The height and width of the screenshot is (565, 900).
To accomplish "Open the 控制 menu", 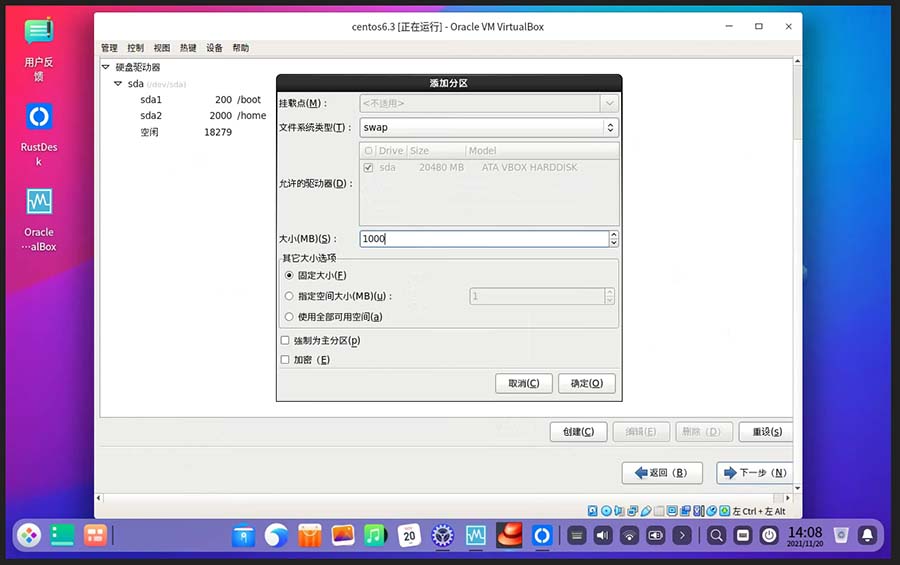I will click(135, 48).
